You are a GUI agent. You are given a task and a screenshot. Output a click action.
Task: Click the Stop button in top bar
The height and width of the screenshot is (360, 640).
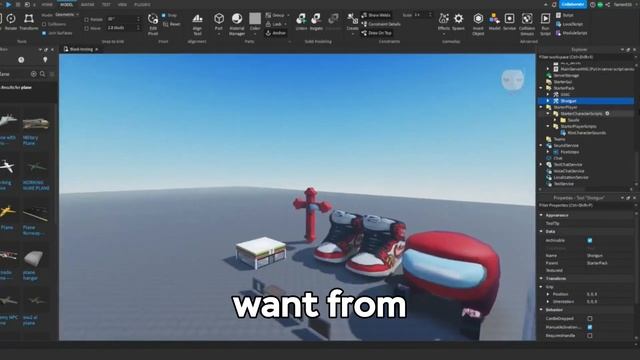click(x=18, y=4)
